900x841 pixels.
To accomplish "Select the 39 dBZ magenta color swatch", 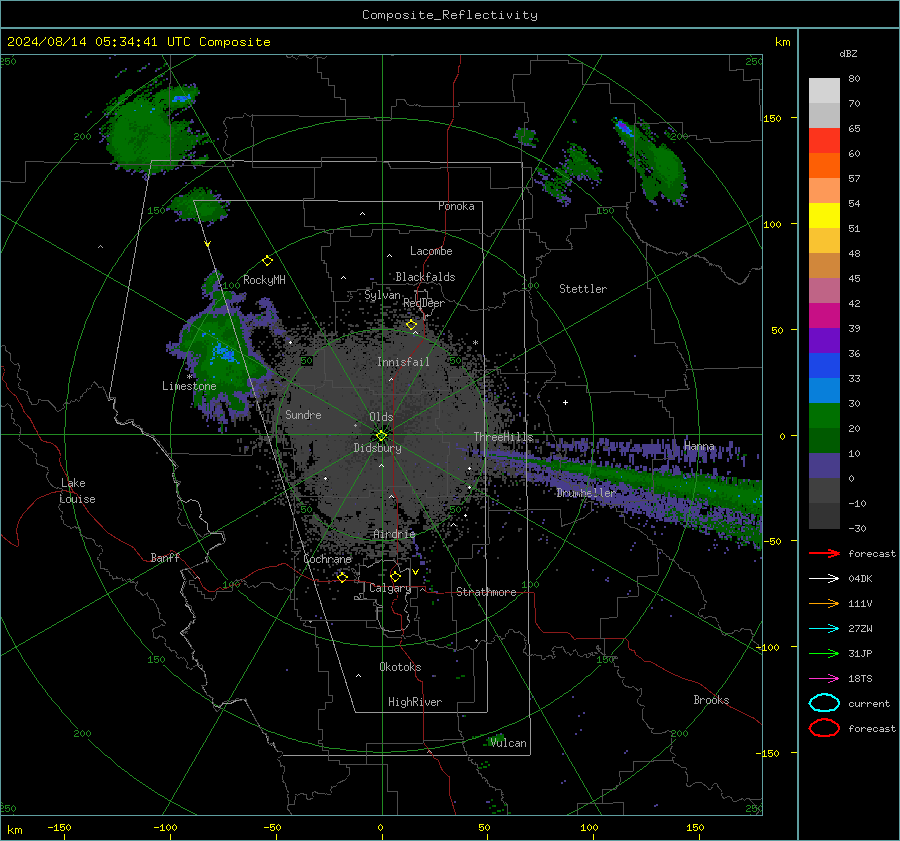I will [824, 315].
